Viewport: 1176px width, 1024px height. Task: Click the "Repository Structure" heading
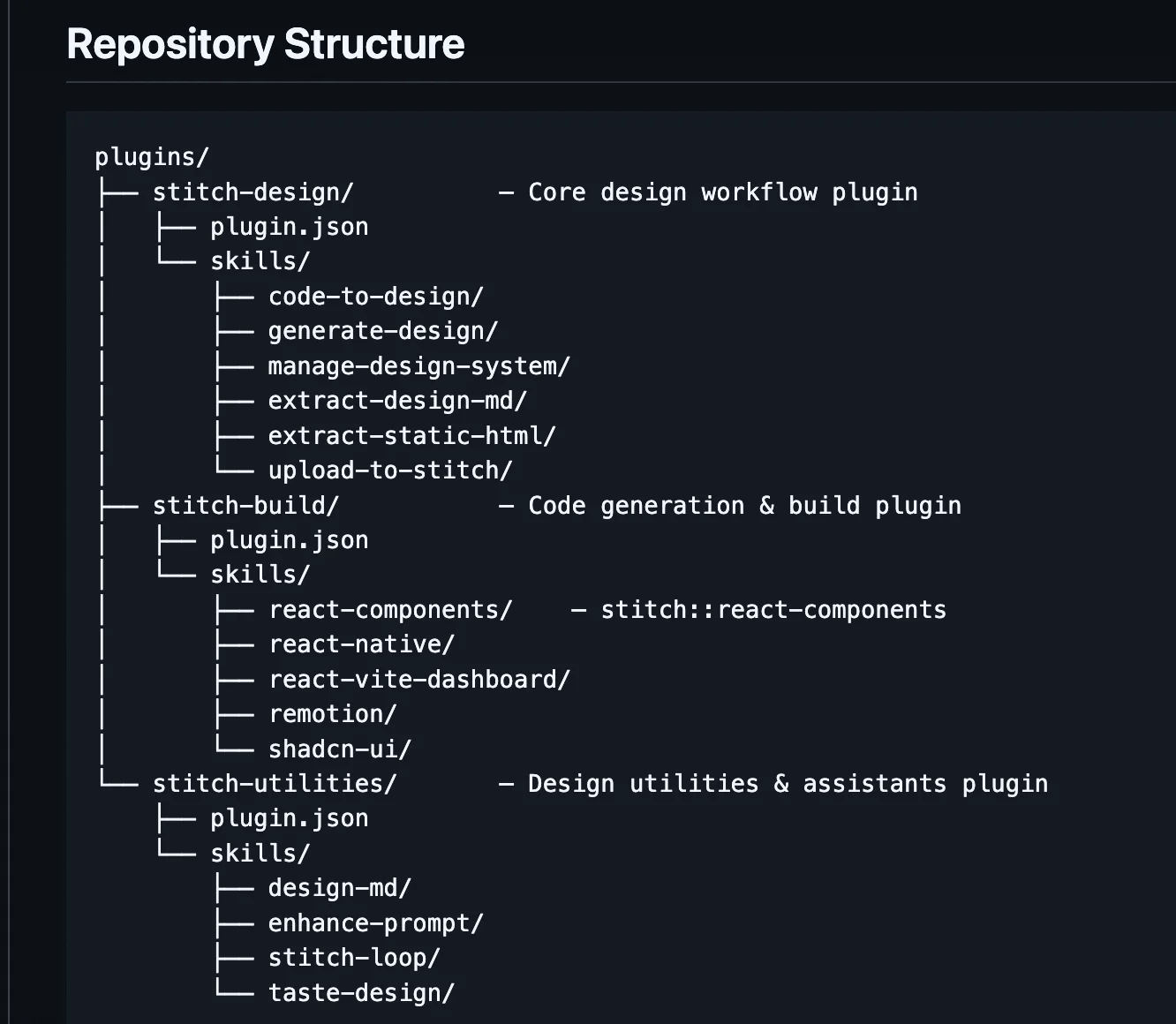click(266, 44)
